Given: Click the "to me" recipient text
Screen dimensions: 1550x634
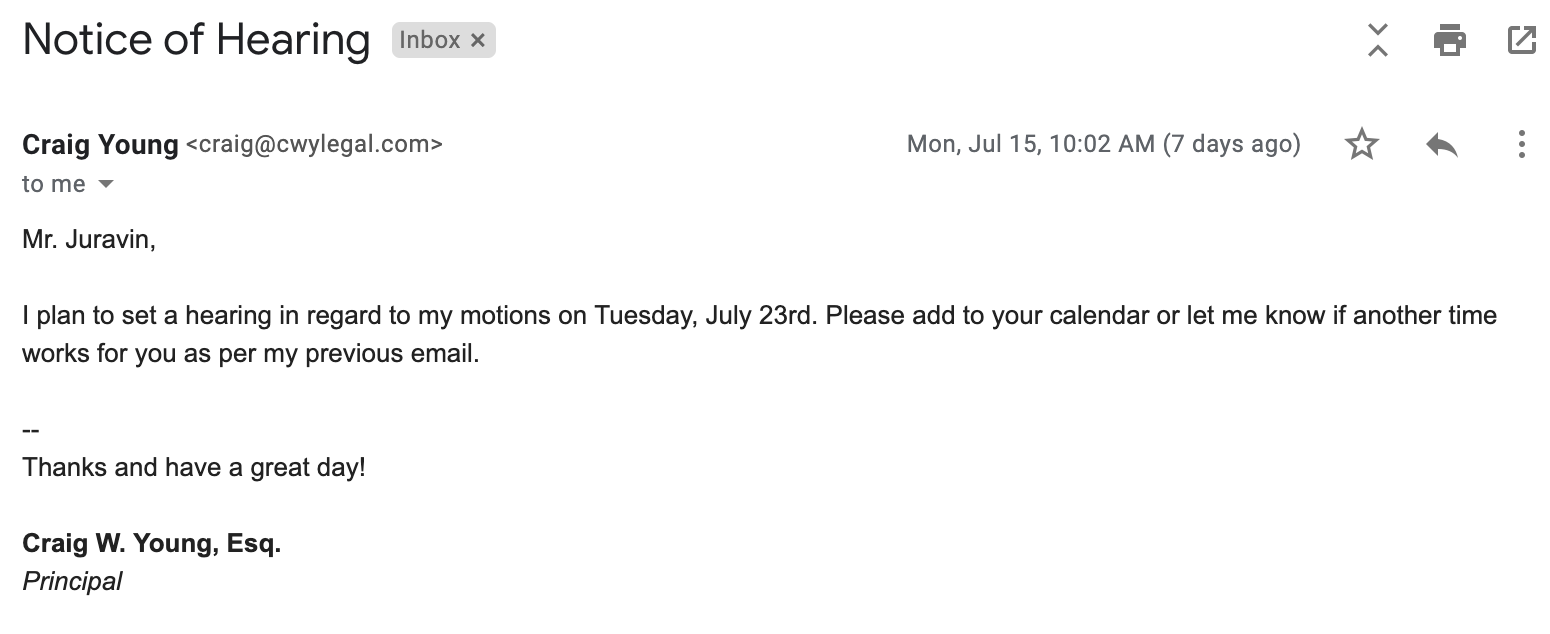Looking at the screenshot, I should click(x=53, y=185).
